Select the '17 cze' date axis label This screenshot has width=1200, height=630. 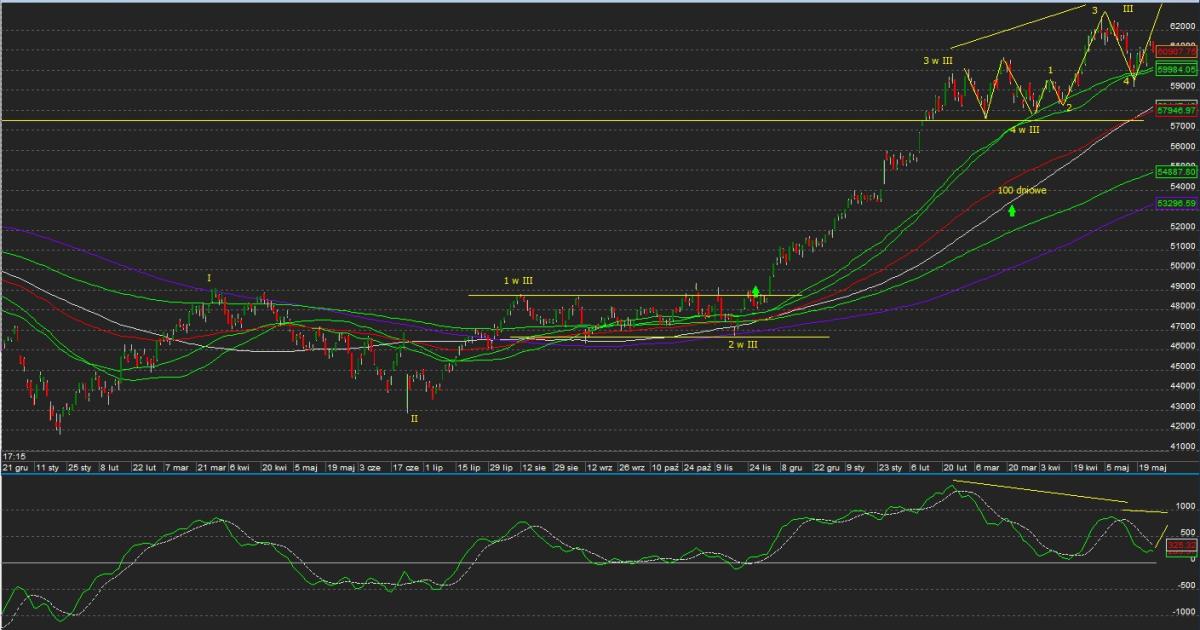click(x=406, y=467)
